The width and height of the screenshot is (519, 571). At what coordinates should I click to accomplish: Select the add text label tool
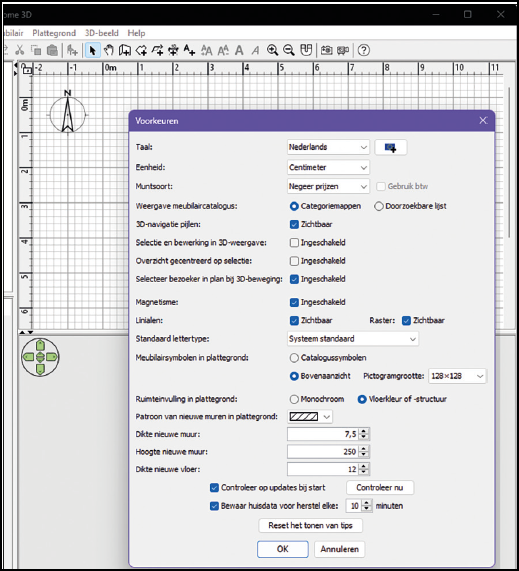click(x=189, y=50)
